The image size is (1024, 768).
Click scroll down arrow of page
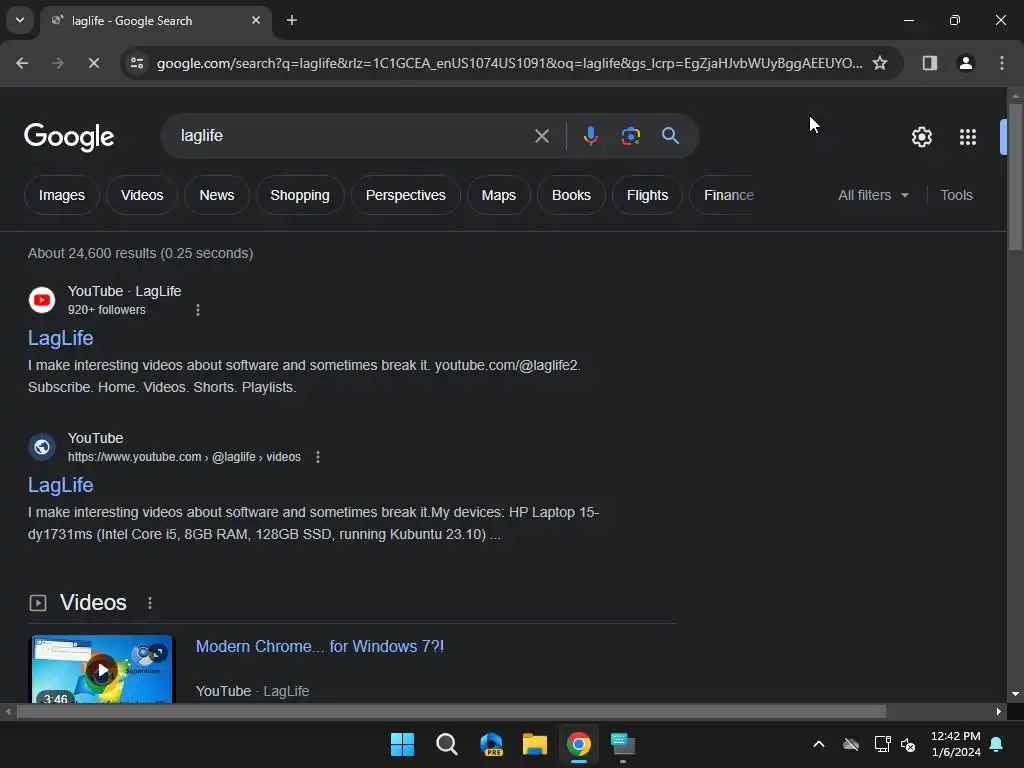(x=1015, y=694)
